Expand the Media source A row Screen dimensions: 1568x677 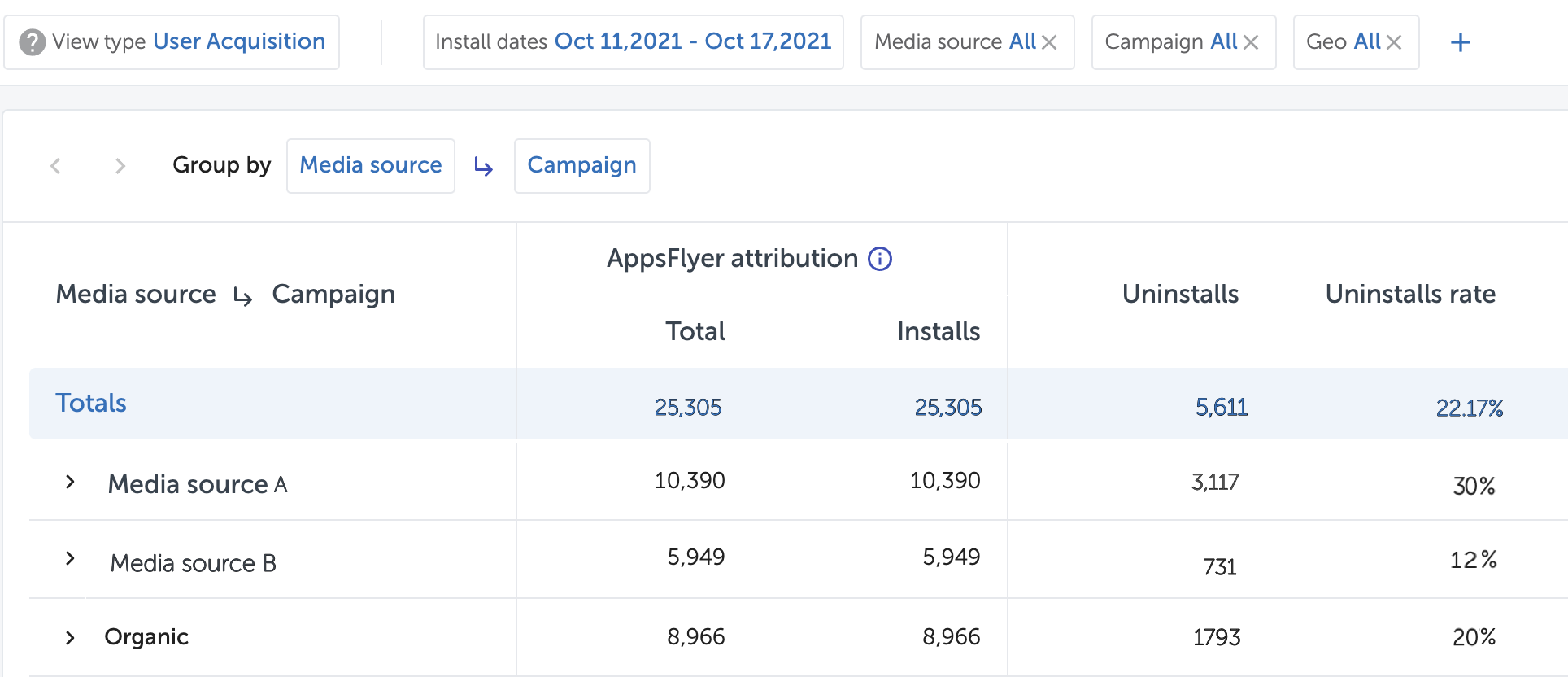pyautogui.click(x=70, y=483)
